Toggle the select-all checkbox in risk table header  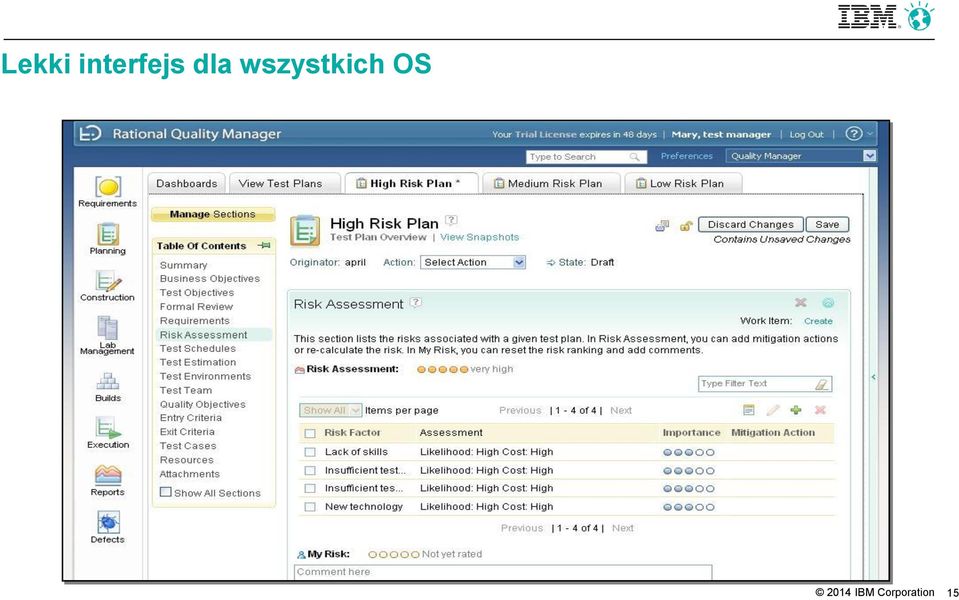pyautogui.click(x=310, y=434)
